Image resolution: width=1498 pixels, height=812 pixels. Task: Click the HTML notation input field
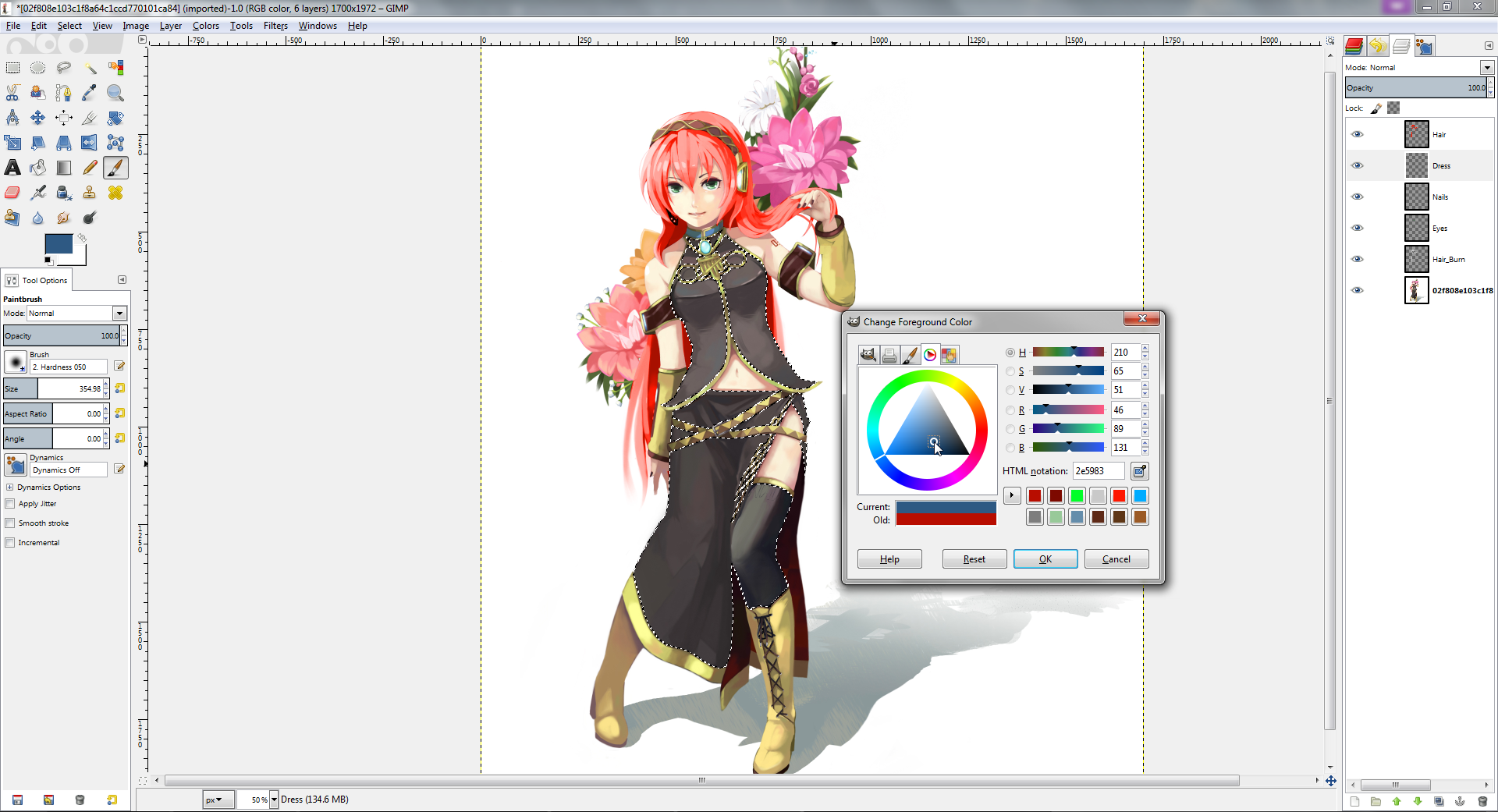pyautogui.click(x=1099, y=471)
